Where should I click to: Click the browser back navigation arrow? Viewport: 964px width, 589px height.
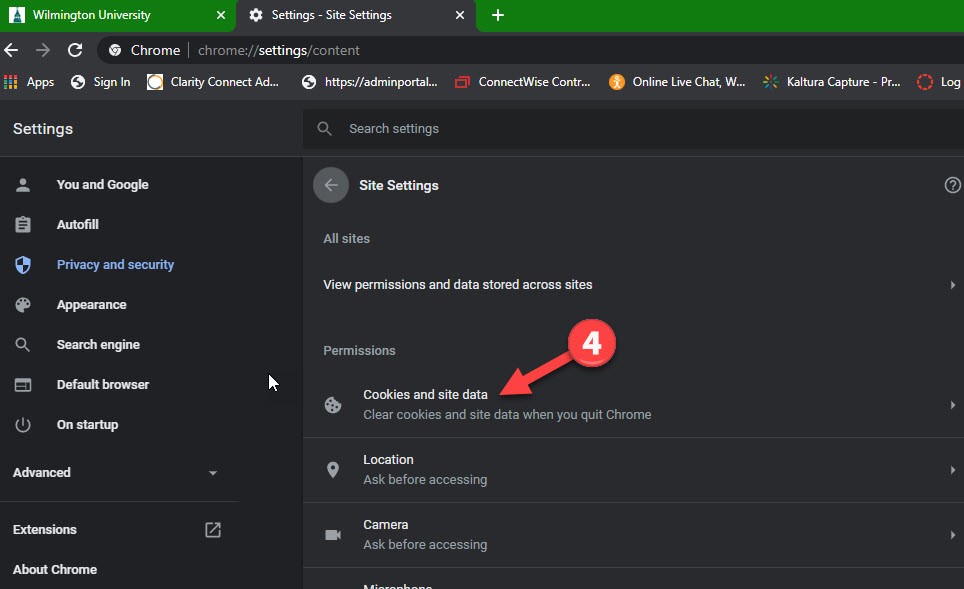point(12,50)
